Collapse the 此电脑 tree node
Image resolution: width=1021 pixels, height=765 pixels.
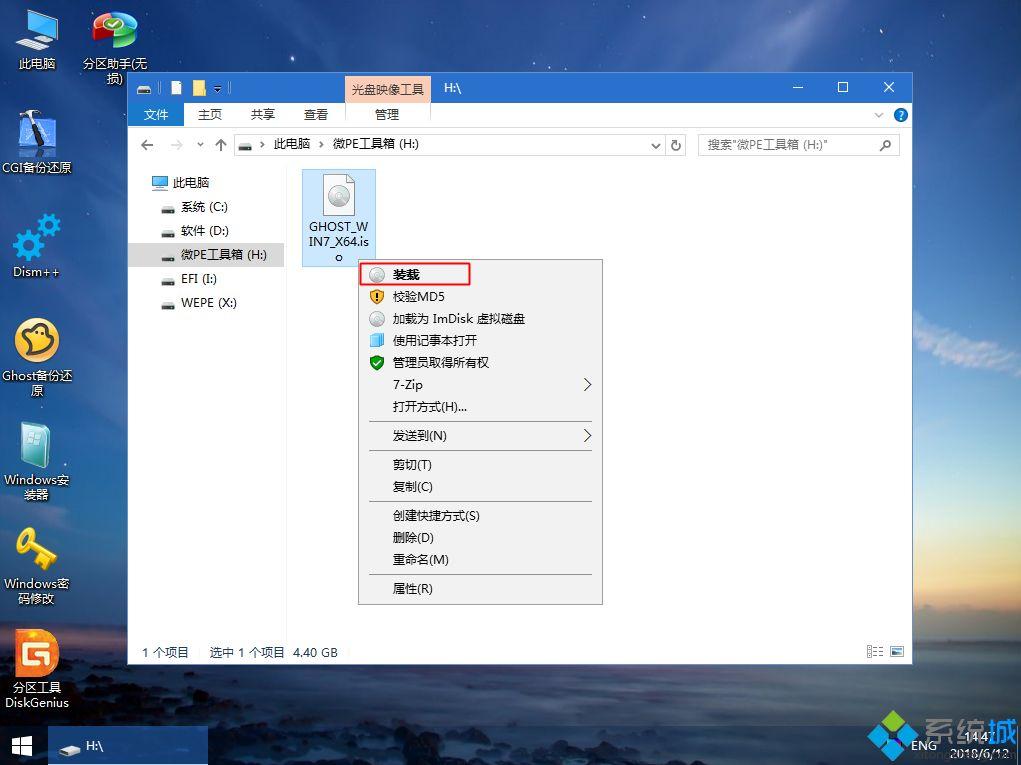145,182
